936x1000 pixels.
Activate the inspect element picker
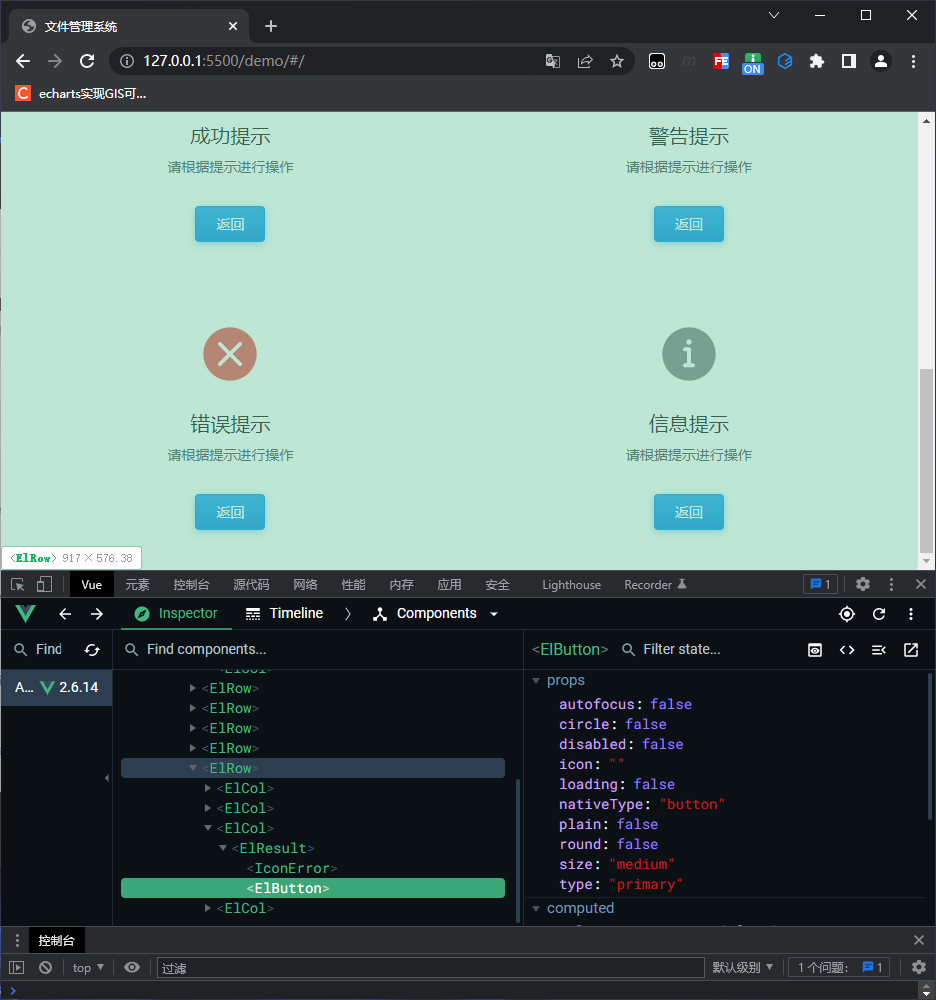tap(17, 585)
